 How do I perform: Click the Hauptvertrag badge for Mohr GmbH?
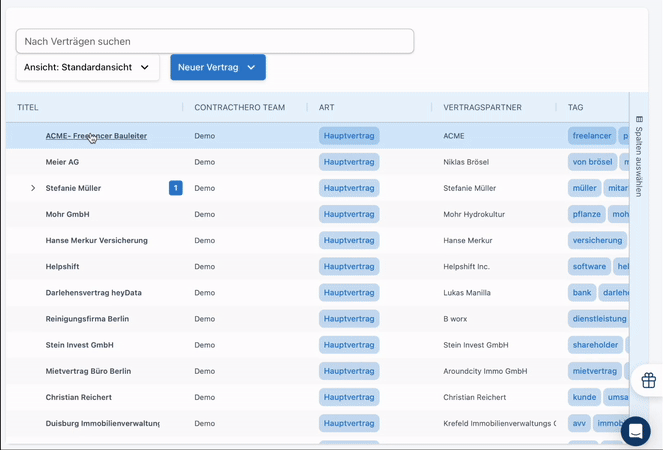pos(349,214)
